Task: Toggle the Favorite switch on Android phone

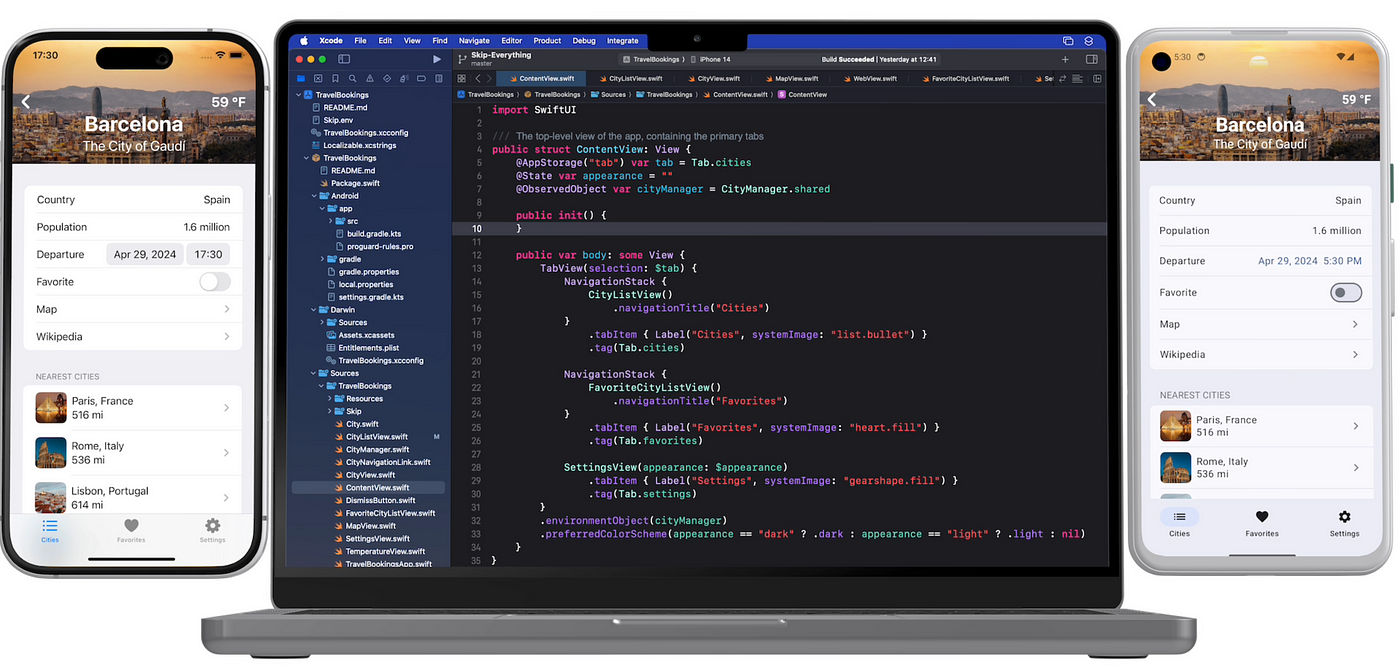Action: tap(1346, 292)
